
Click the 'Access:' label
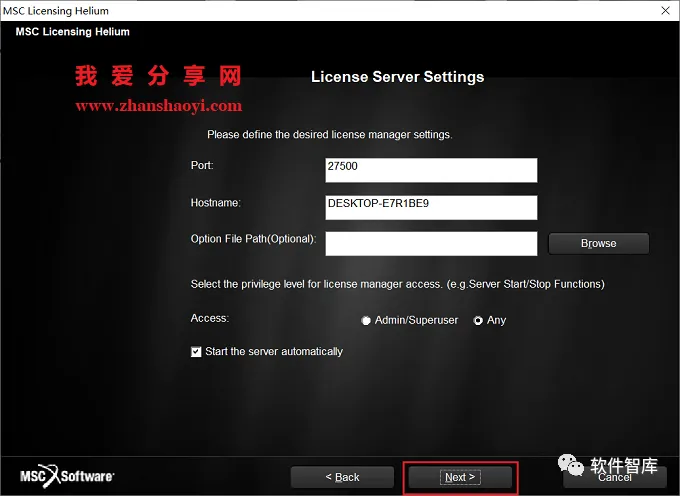coord(210,318)
